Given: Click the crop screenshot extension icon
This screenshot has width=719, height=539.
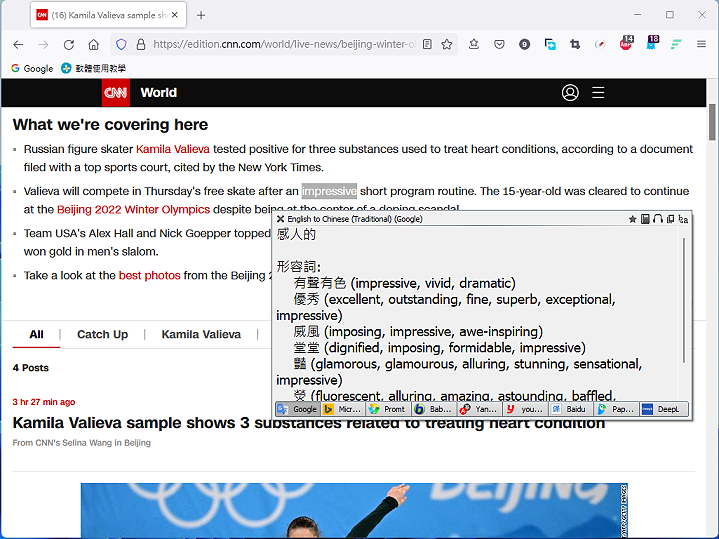Looking at the screenshot, I should pyautogui.click(x=575, y=44).
